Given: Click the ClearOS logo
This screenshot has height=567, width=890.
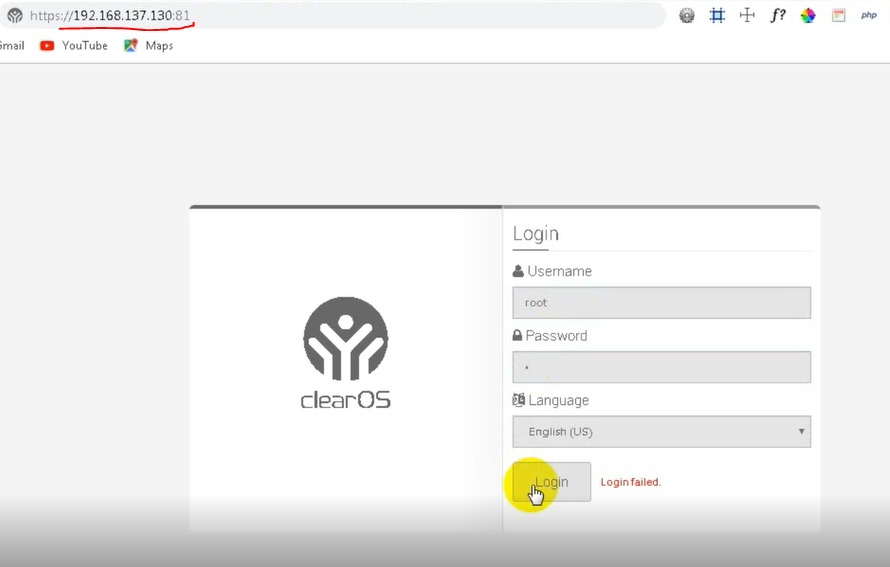Looking at the screenshot, I should (x=346, y=352).
